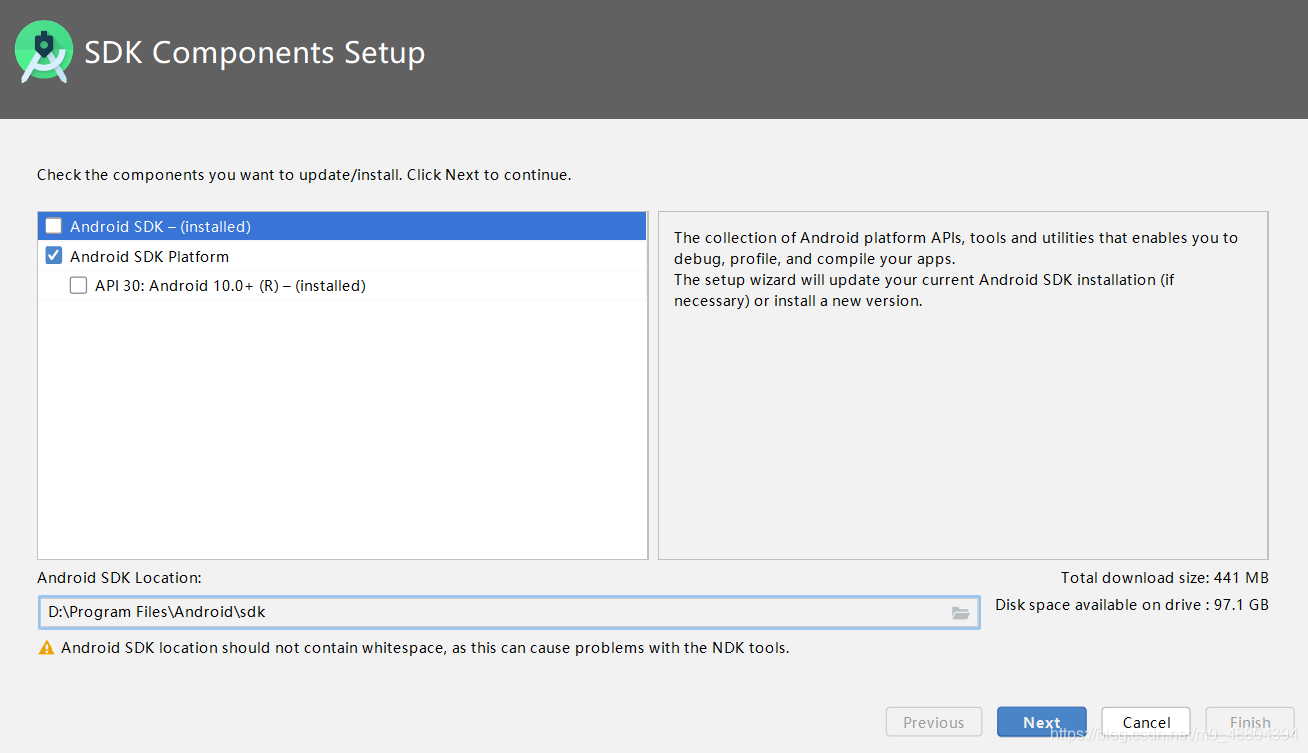This screenshot has width=1308, height=753.
Task: Click the Android SDK Location label
Action: (119, 578)
